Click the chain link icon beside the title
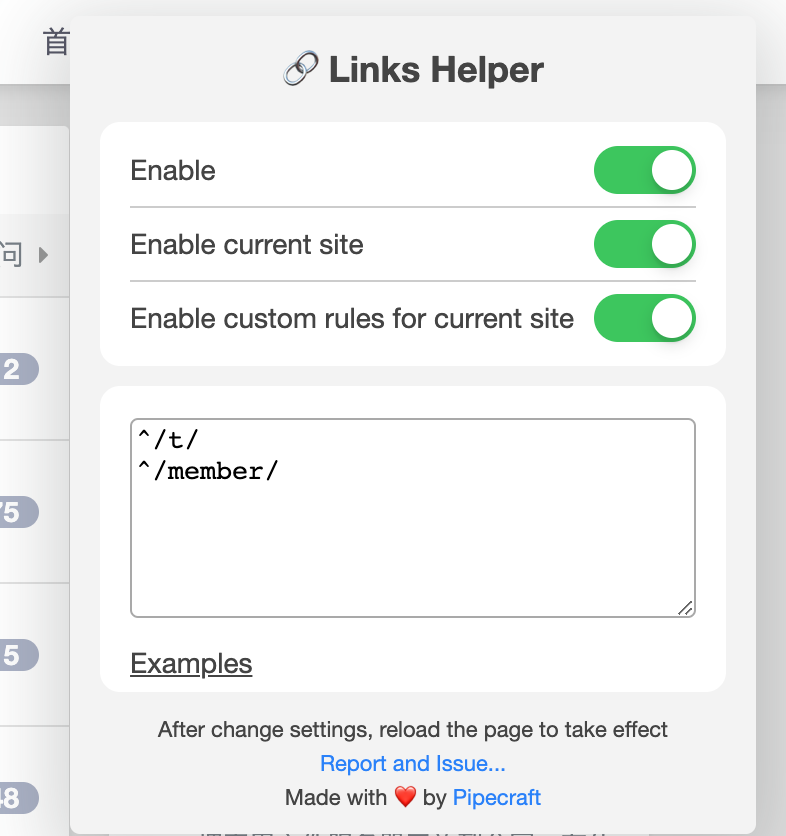The image size is (786, 836). click(x=299, y=70)
